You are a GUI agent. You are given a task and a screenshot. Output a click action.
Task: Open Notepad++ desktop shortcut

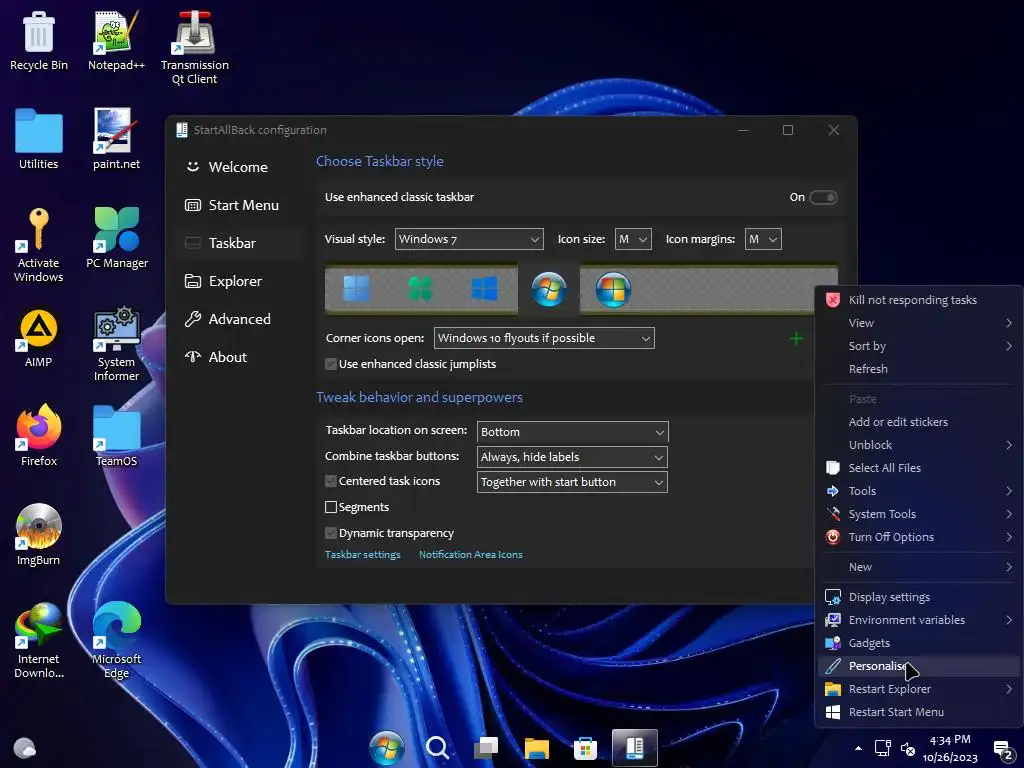coord(116,41)
